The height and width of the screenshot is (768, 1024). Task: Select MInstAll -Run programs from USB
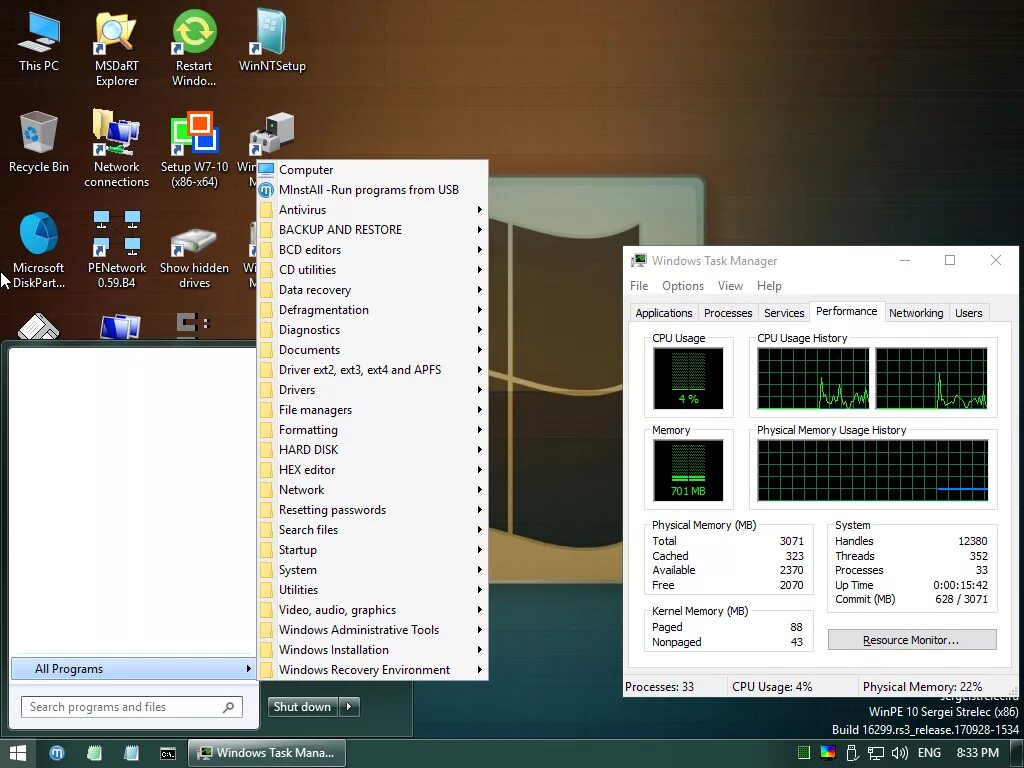click(372, 190)
